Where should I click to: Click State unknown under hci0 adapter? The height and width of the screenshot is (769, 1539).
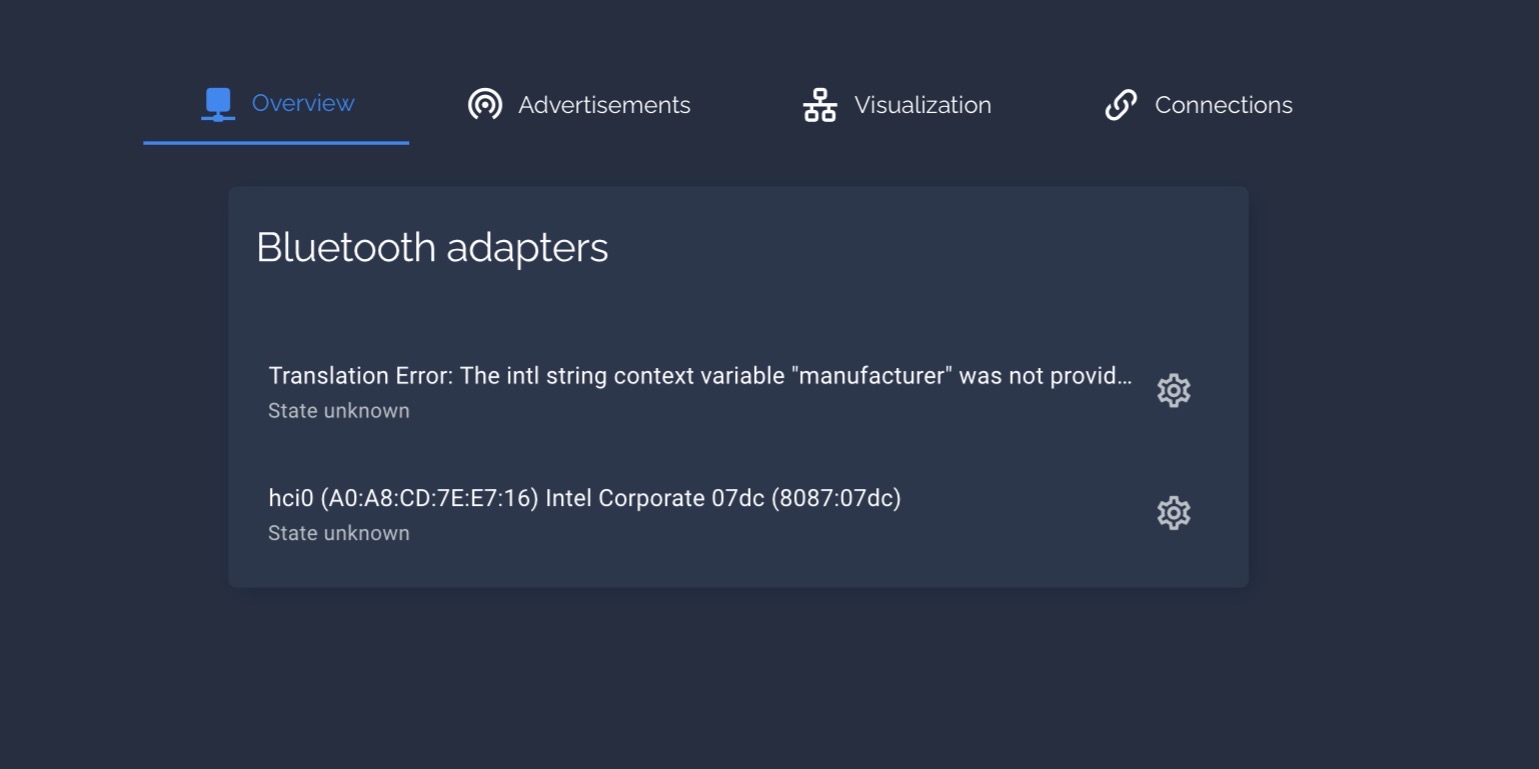coord(339,533)
